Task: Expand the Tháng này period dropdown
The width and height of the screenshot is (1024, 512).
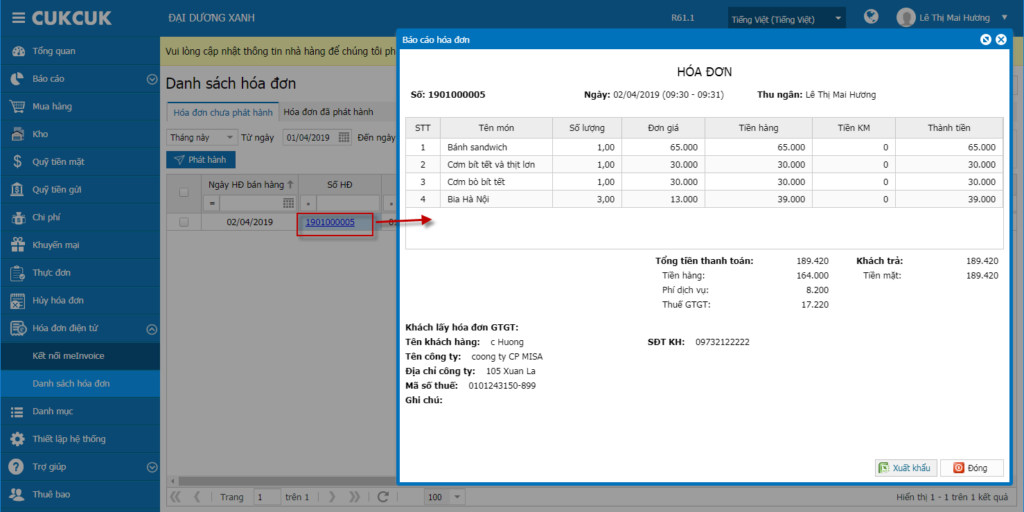Action: (x=202, y=138)
